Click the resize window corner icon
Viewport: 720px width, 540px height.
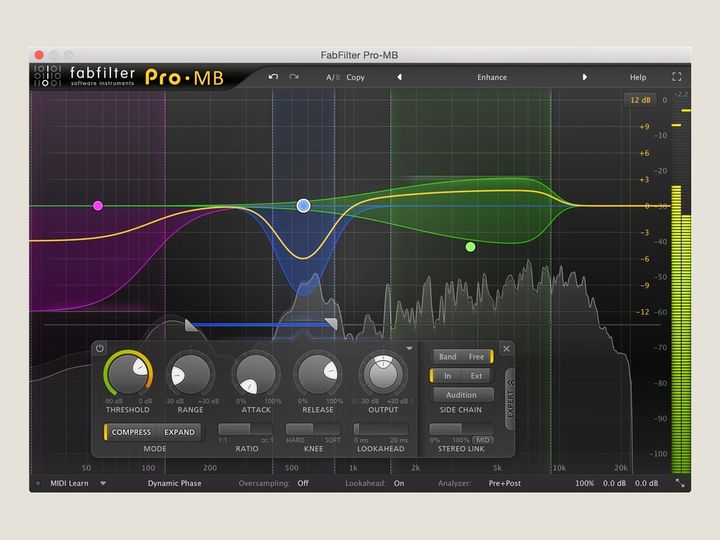click(680, 483)
